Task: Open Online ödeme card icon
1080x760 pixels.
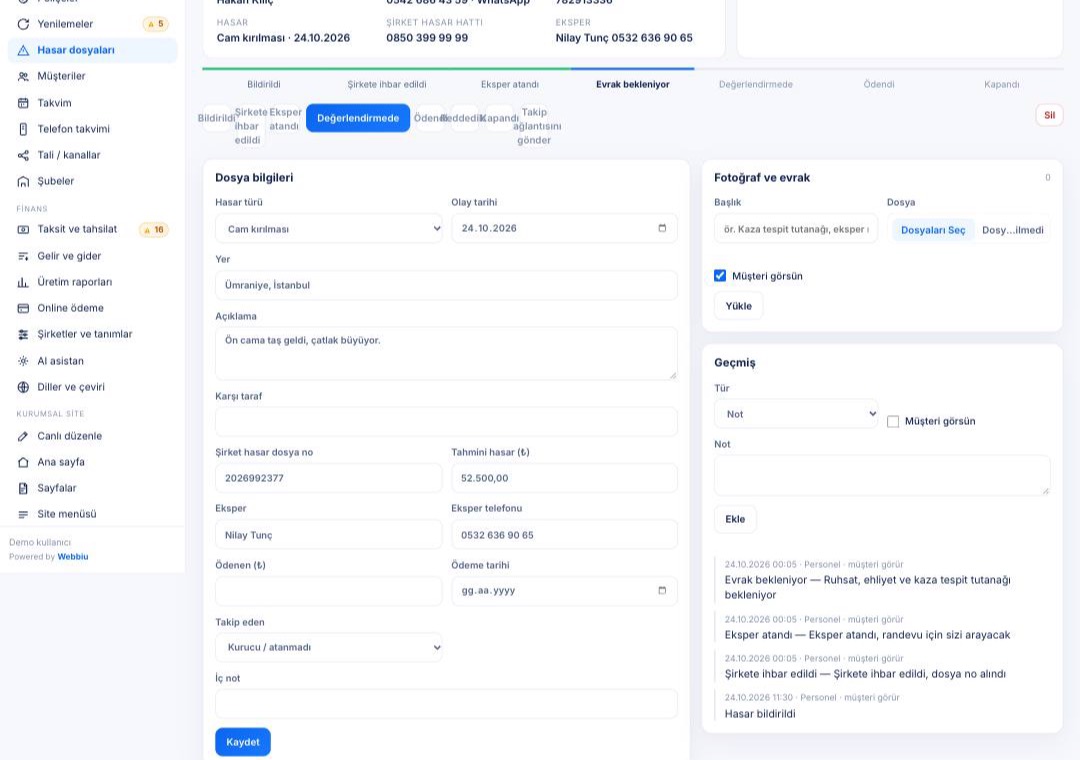Action: tap(23, 308)
